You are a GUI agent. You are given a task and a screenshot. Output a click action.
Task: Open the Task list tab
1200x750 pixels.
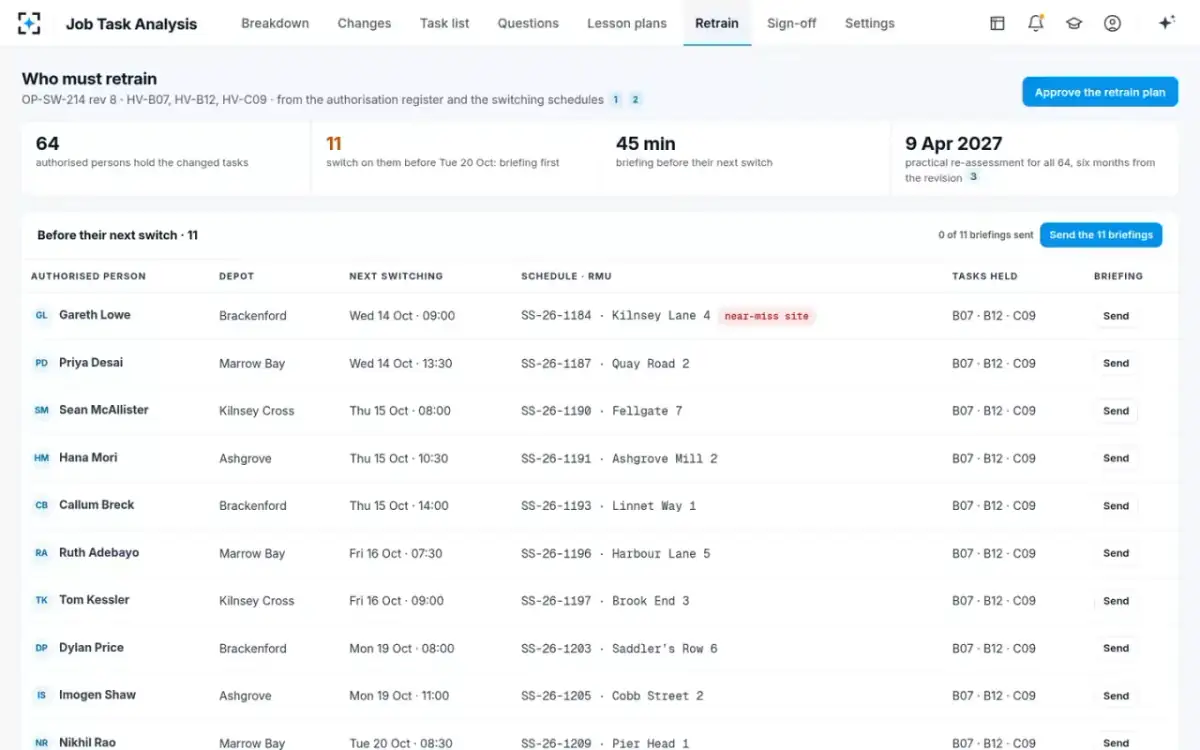[445, 23]
